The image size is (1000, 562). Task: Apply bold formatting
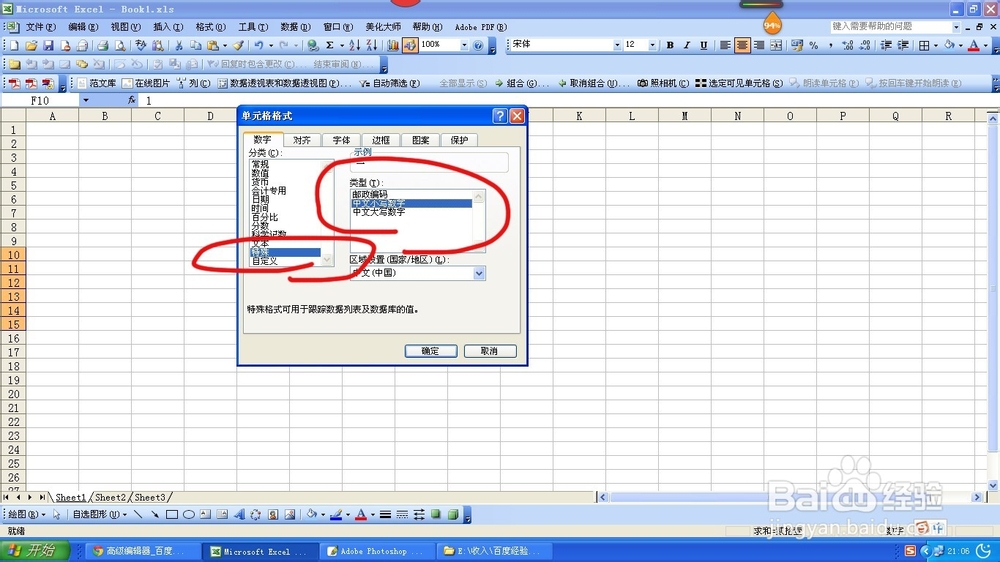coord(670,45)
